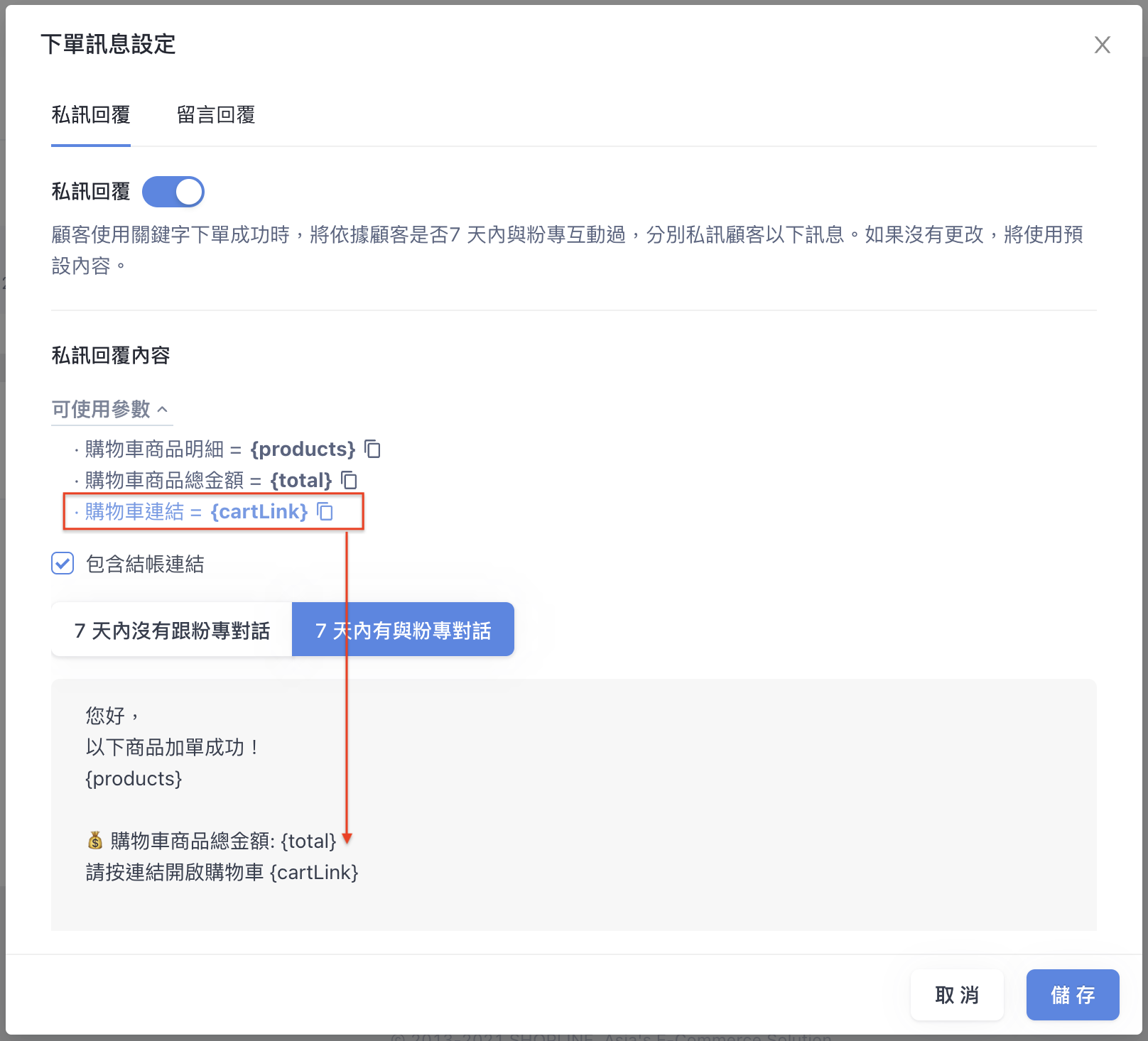Click the 購物車連結 = {cartLink} text
This screenshot has width=1148, height=1041.
(196, 511)
